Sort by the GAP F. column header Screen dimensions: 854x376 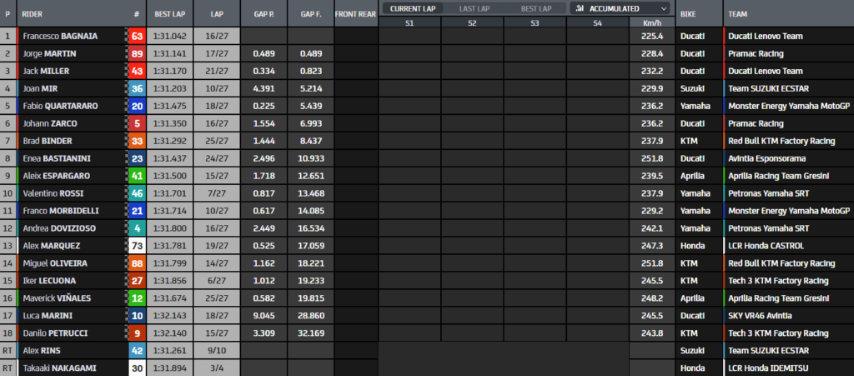pos(310,14)
